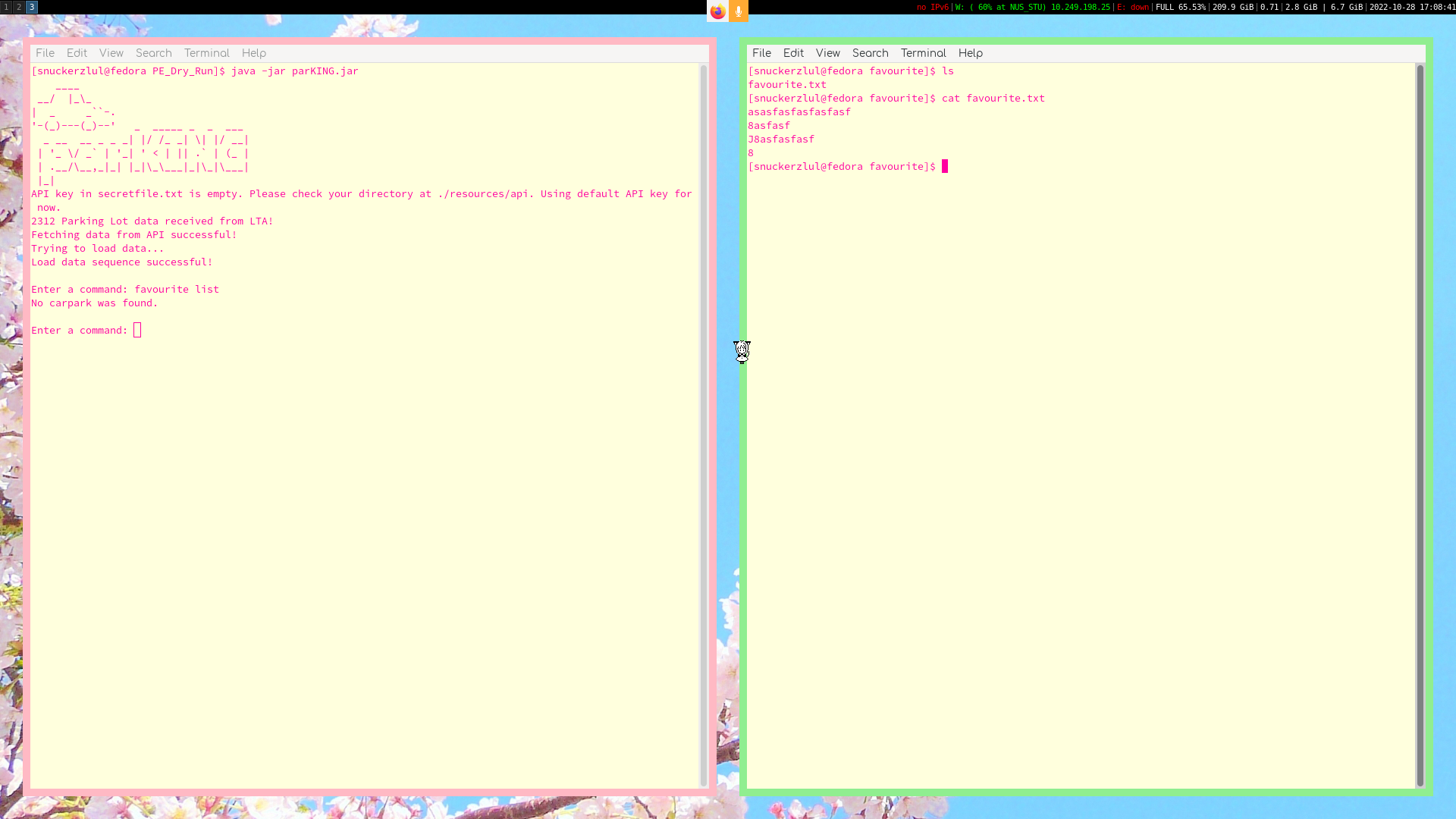Open the View dropdown in the right terminal
This screenshot has height=819, width=1456.
point(827,52)
